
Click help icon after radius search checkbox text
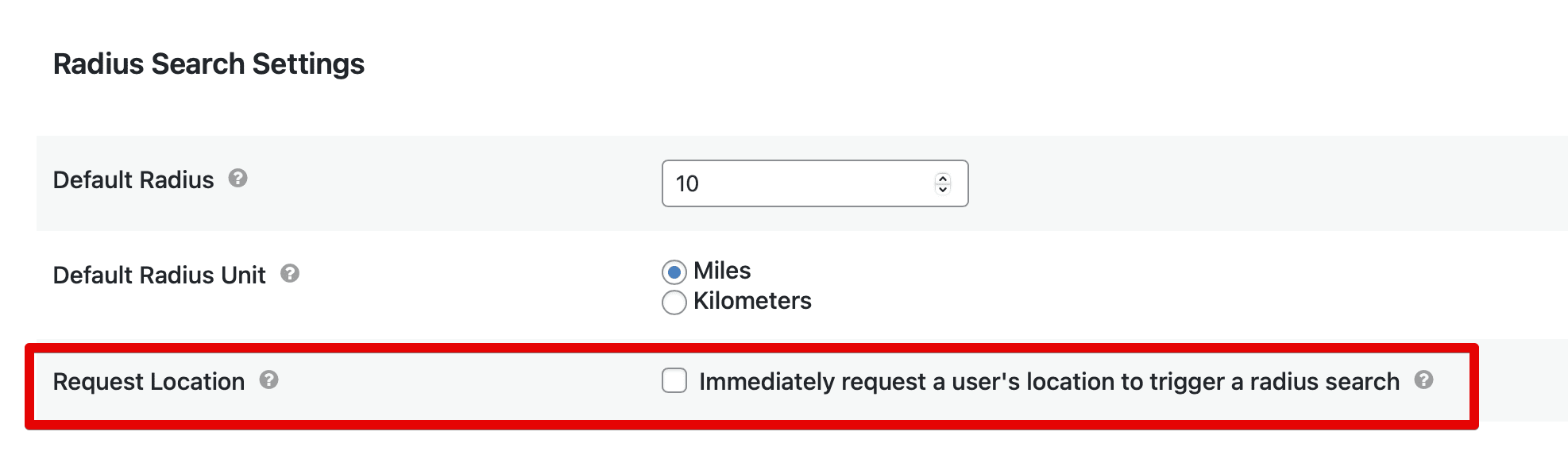[1423, 380]
